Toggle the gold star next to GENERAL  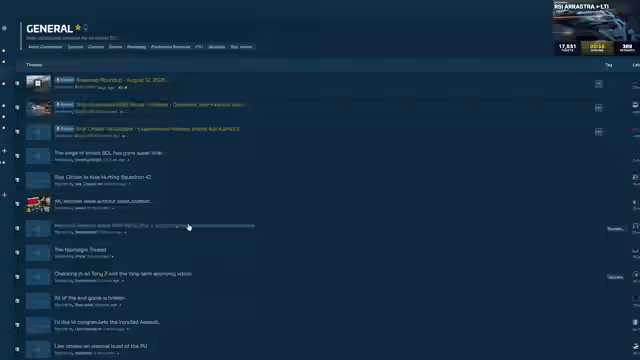[78, 28]
